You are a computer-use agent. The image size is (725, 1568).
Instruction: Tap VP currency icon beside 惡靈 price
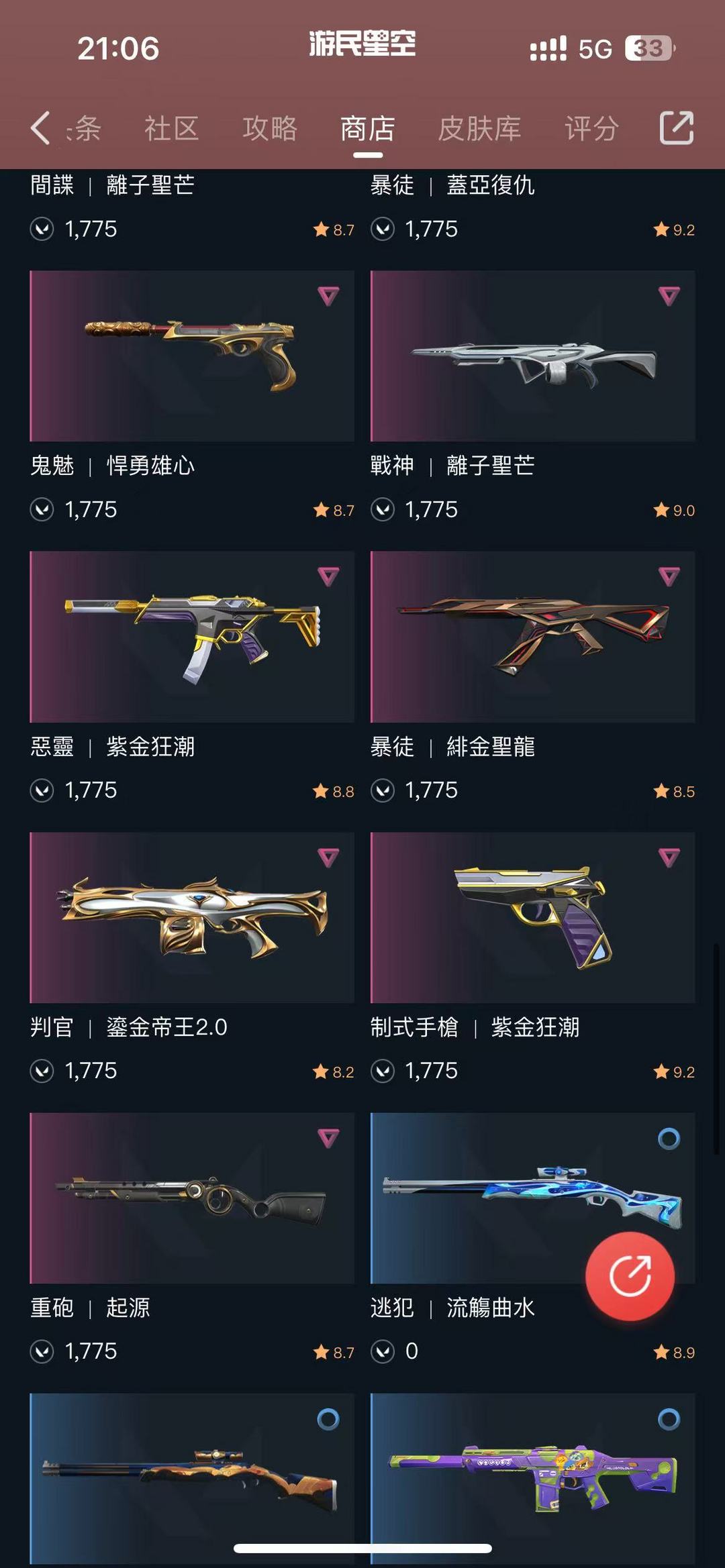42,790
